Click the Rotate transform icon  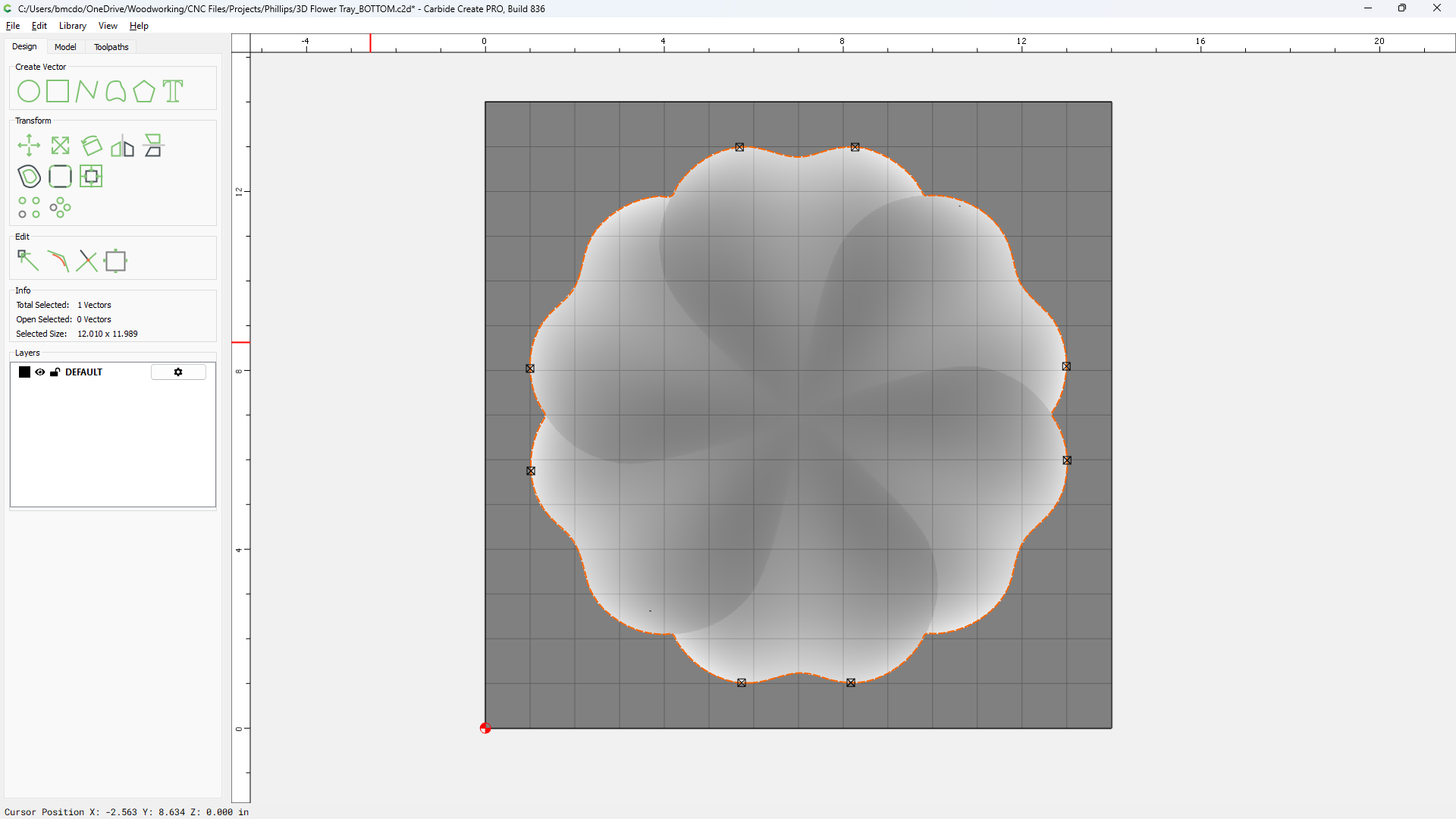pos(92,146)
